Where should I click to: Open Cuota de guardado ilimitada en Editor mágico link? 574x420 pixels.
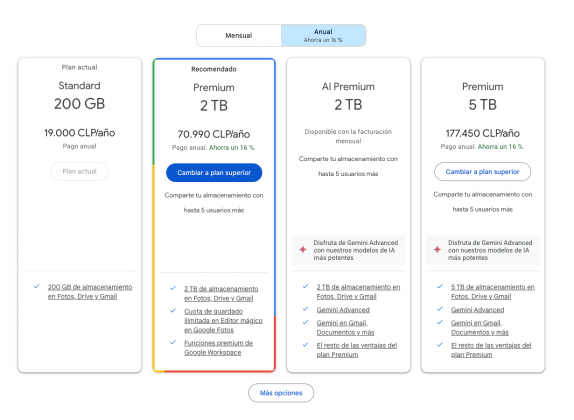(223, 320)
